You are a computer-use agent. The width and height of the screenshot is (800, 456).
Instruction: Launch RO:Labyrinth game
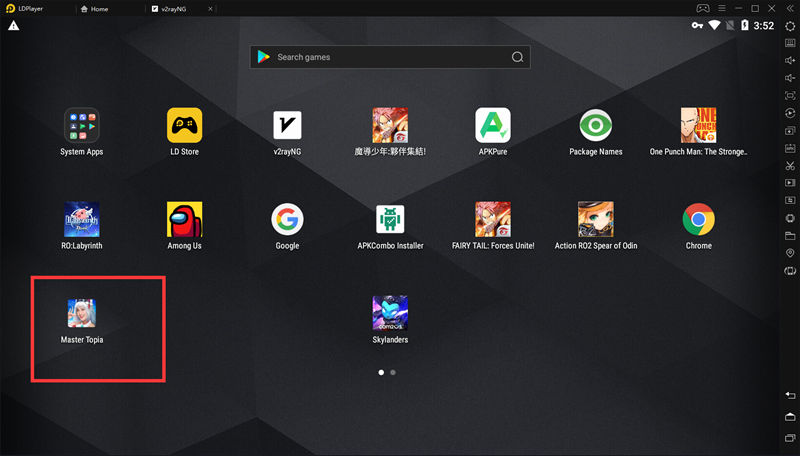pyautogui.click(x=82, y=219)
